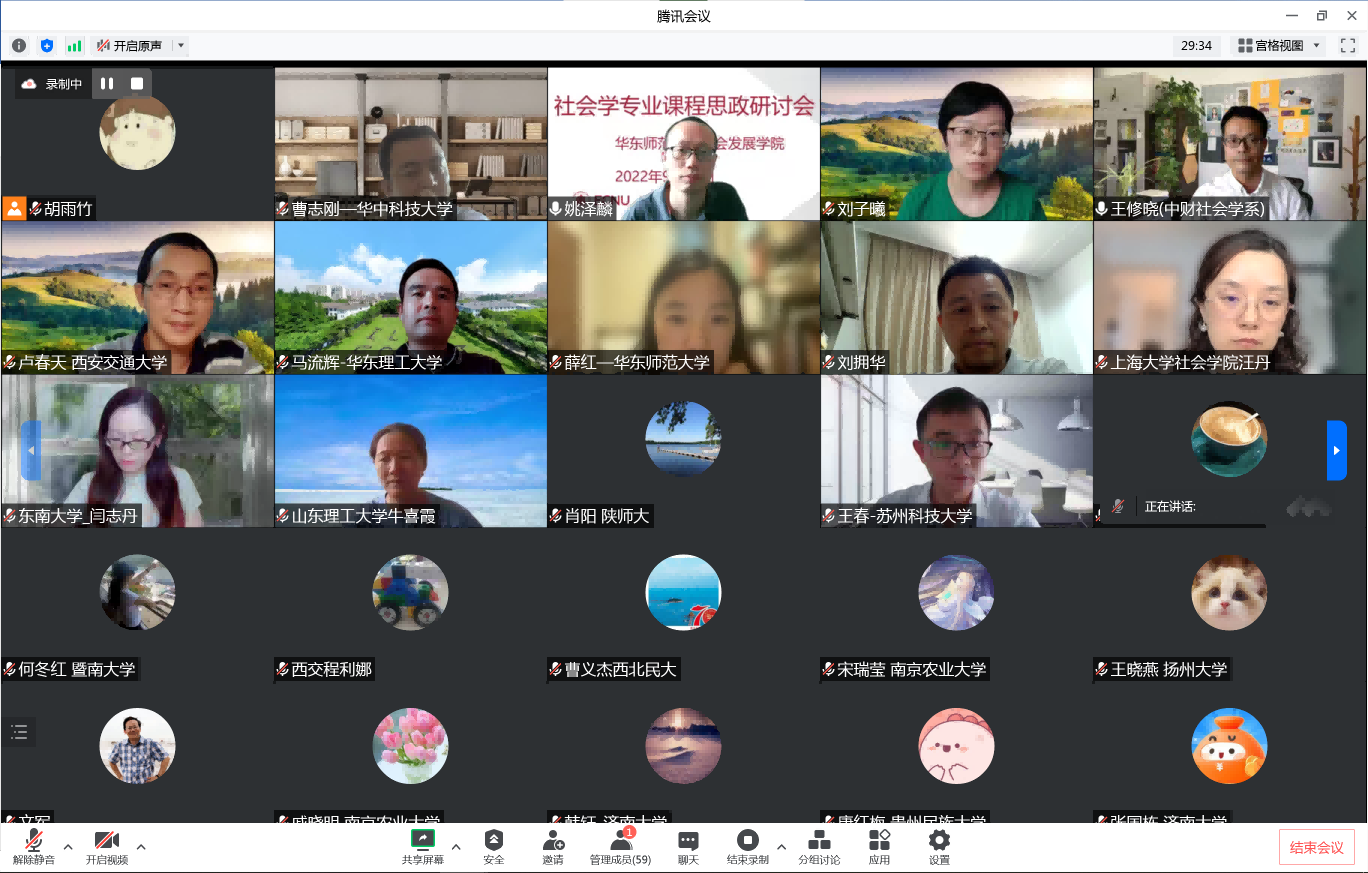Click the meeting info icon

click(19, 45)
